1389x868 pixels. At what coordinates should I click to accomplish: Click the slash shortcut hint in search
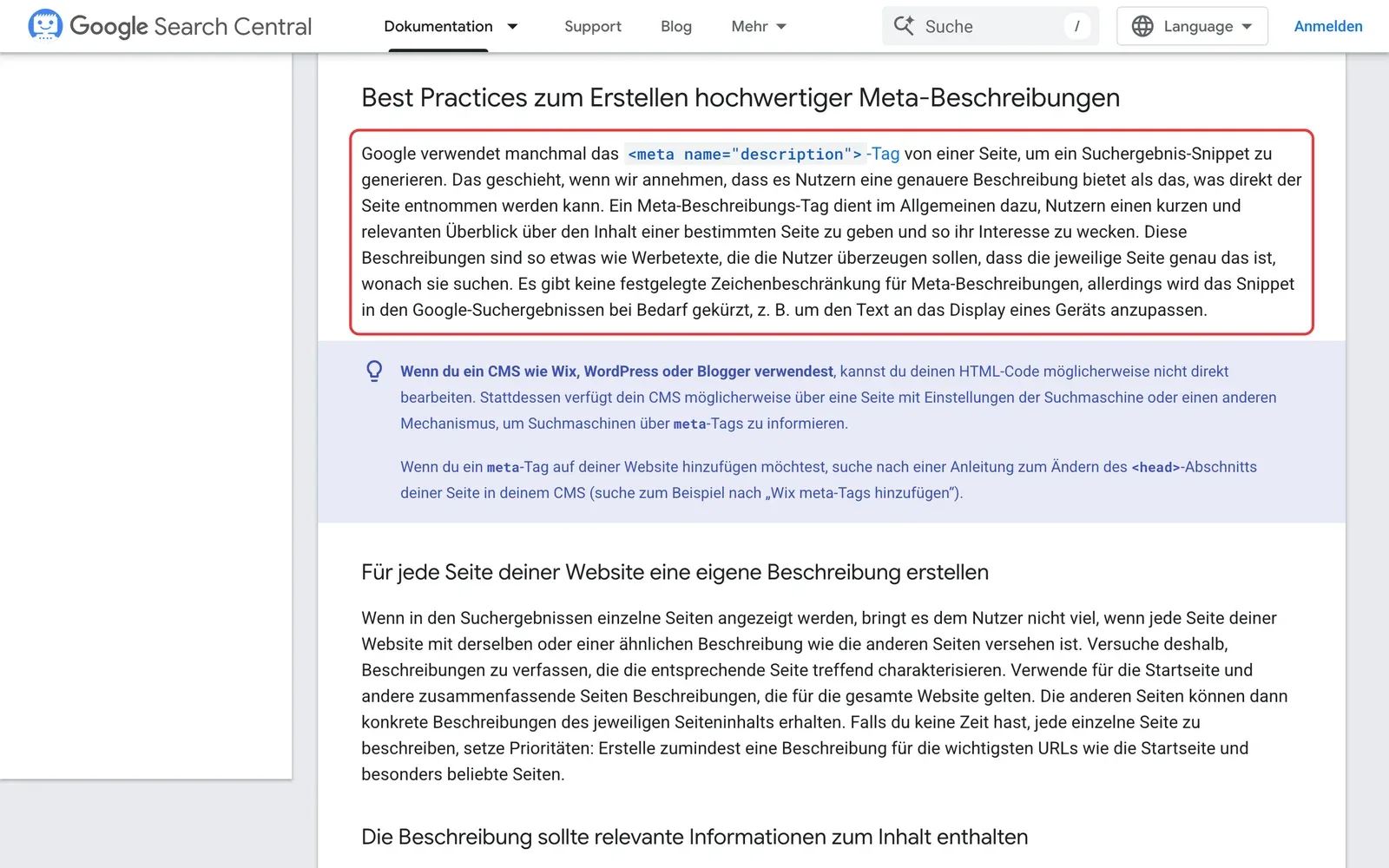click(x=1077, y=26)
